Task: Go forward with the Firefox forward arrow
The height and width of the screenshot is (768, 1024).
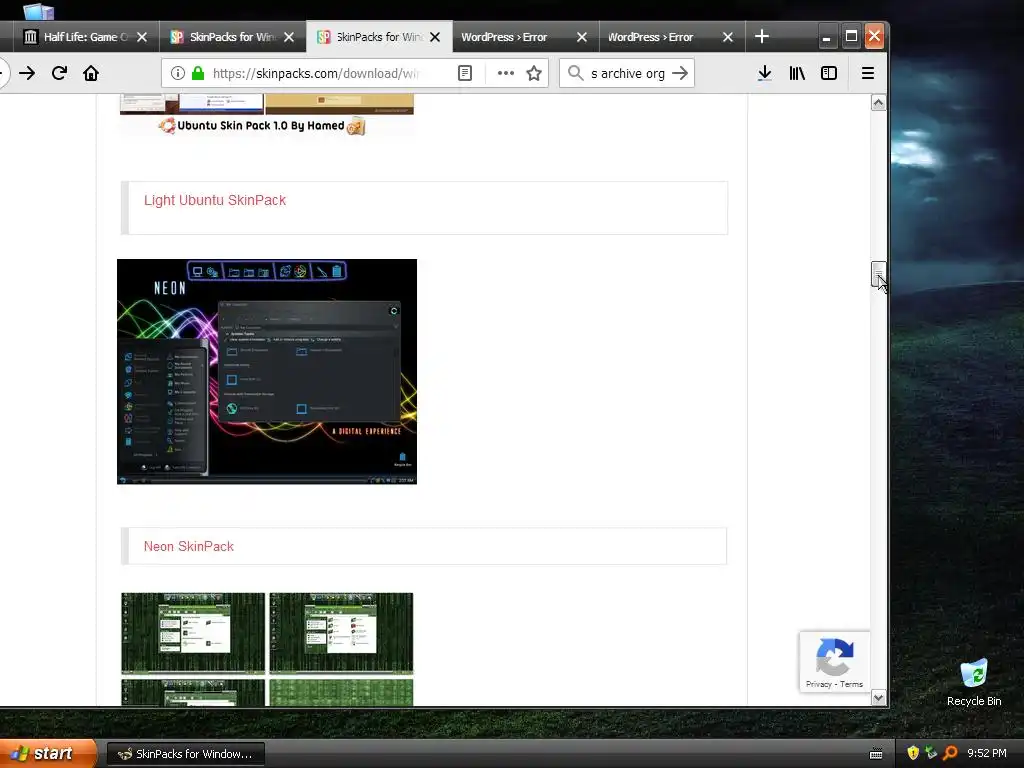Action: point(27,73)
